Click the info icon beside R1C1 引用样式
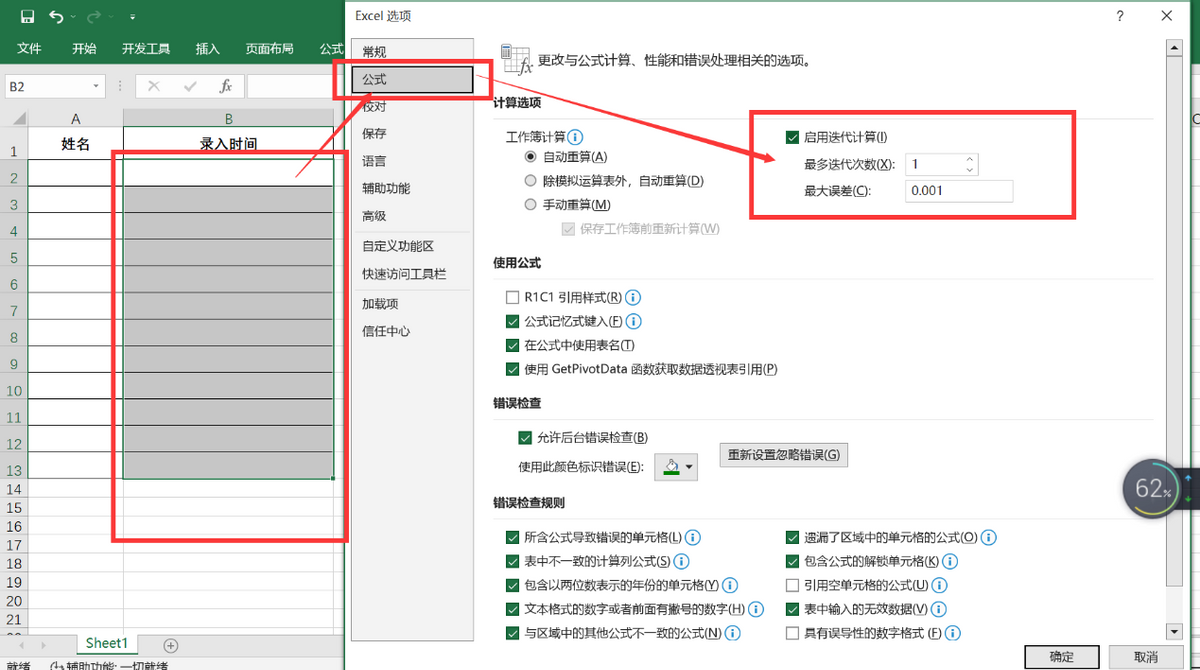This screenshot has width=1200, height=670. (633, 297)
